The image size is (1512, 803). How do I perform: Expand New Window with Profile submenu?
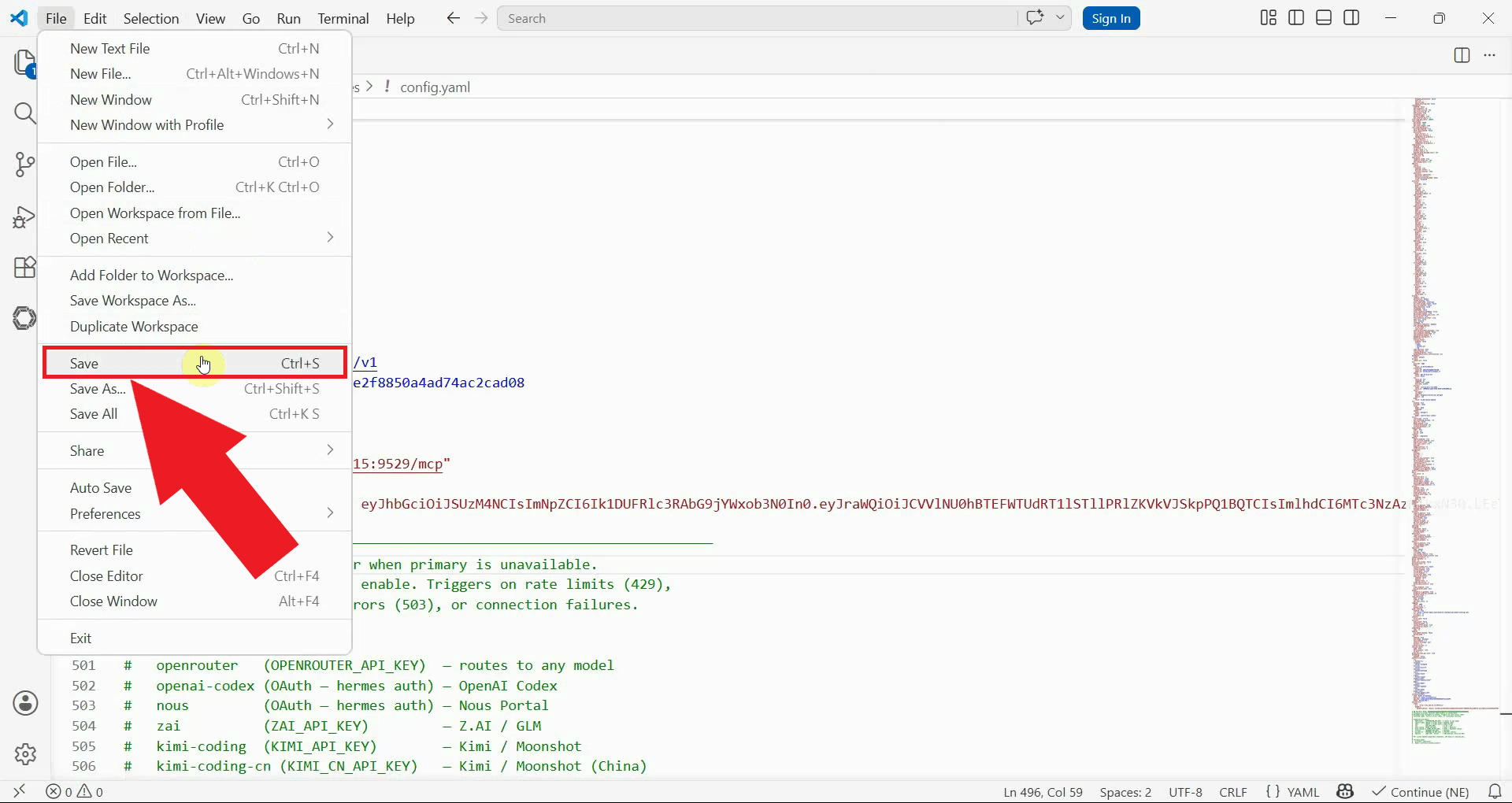pos(195,125)
